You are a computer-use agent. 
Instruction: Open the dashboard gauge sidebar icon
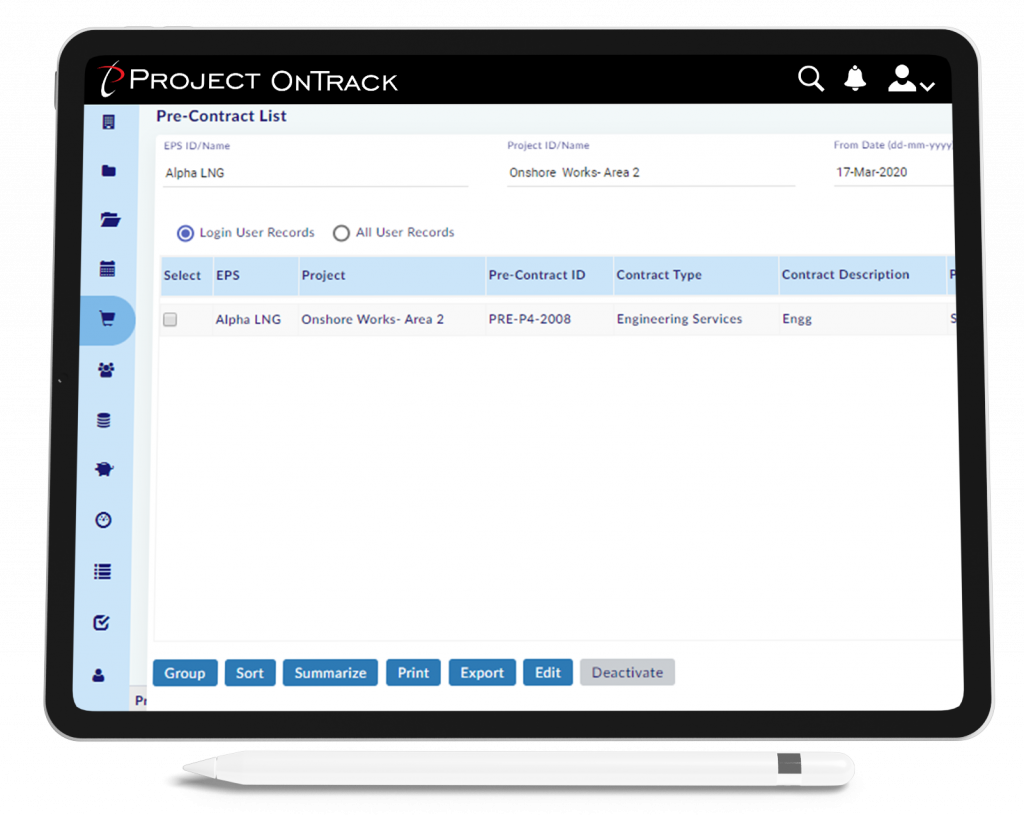pos(103,520)
